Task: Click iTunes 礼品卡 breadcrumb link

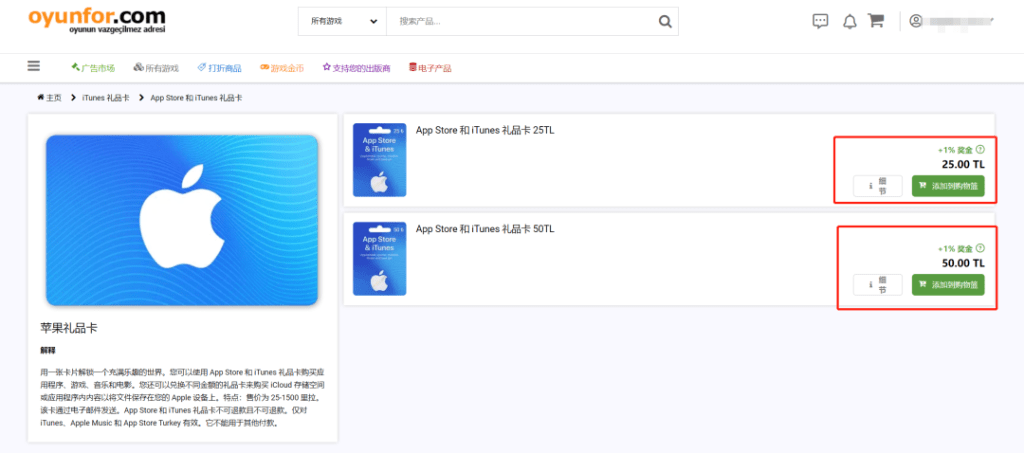Action: pos(106,98)
